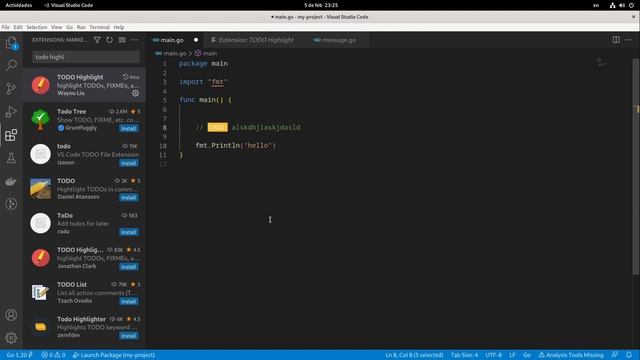Install the todo extension by izaxon

point(129,163)
